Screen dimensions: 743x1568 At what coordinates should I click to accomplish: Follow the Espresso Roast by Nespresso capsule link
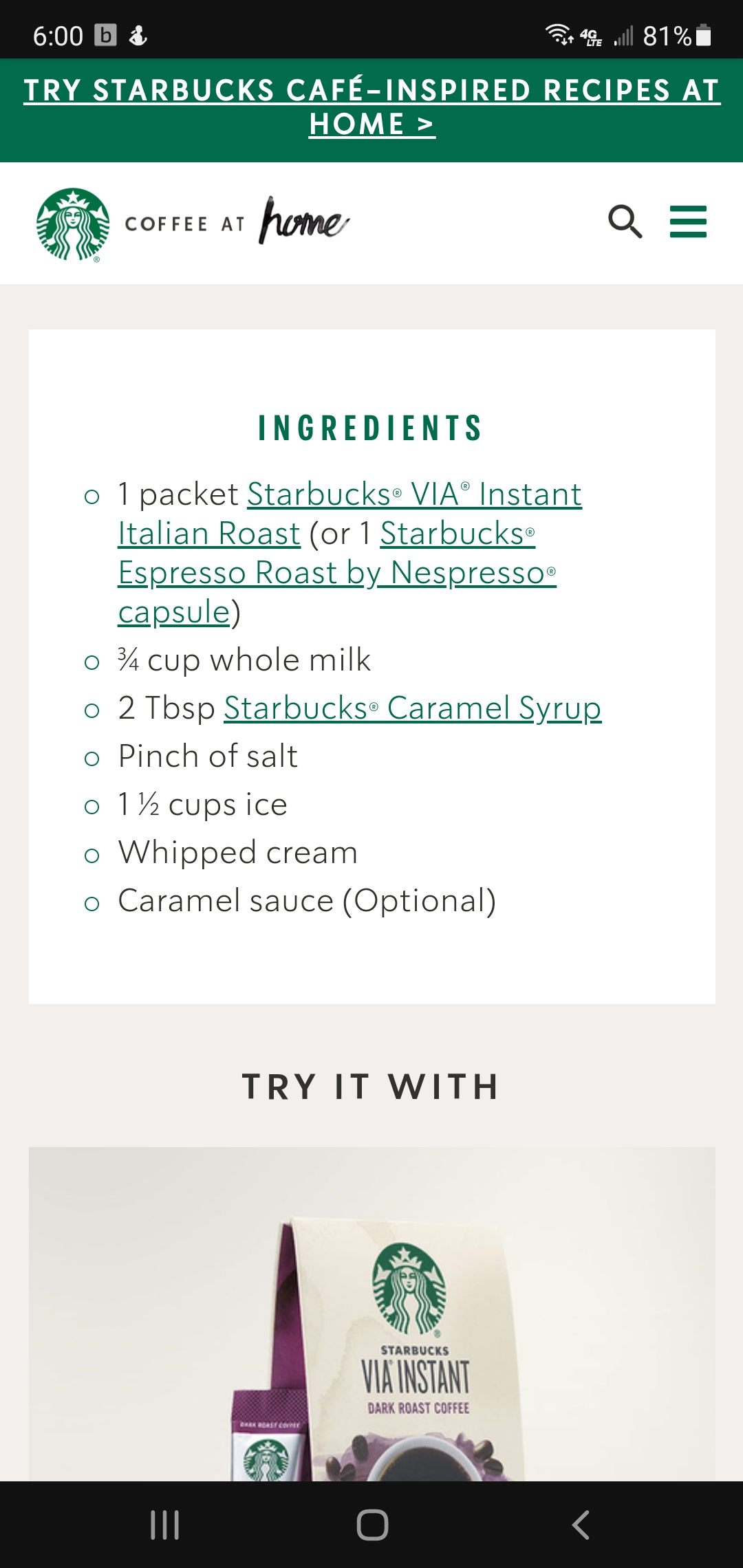tap(337, 573)
